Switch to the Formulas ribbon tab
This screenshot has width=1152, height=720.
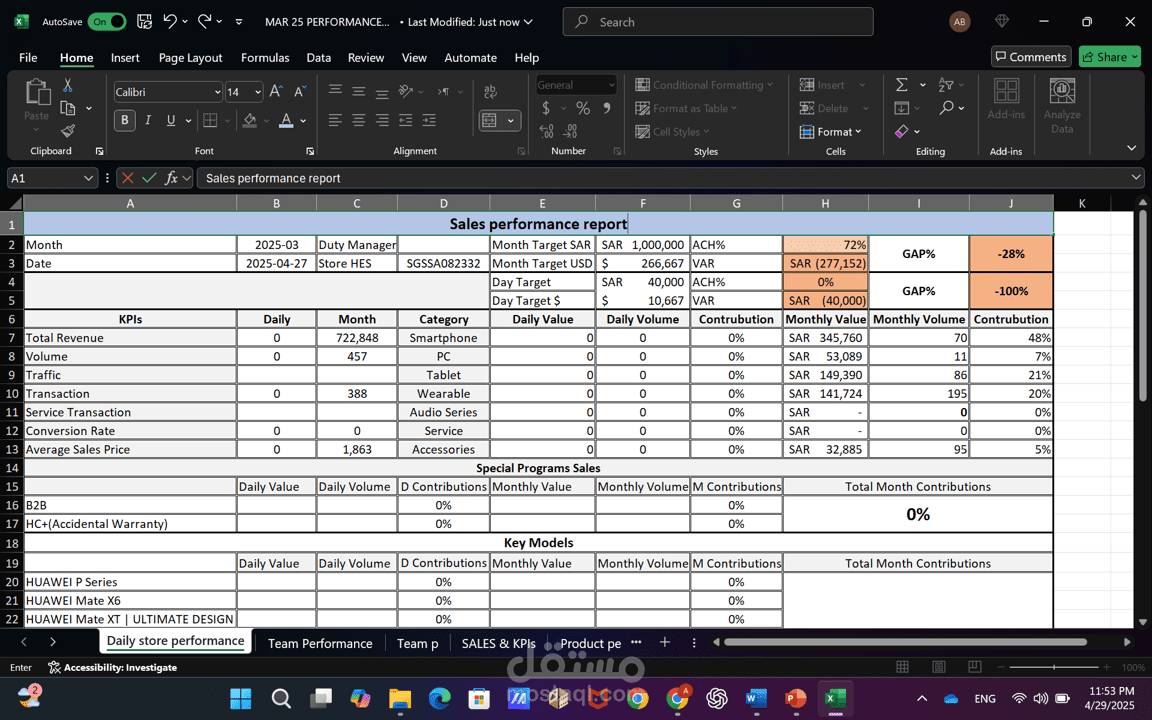pos(265,57)
